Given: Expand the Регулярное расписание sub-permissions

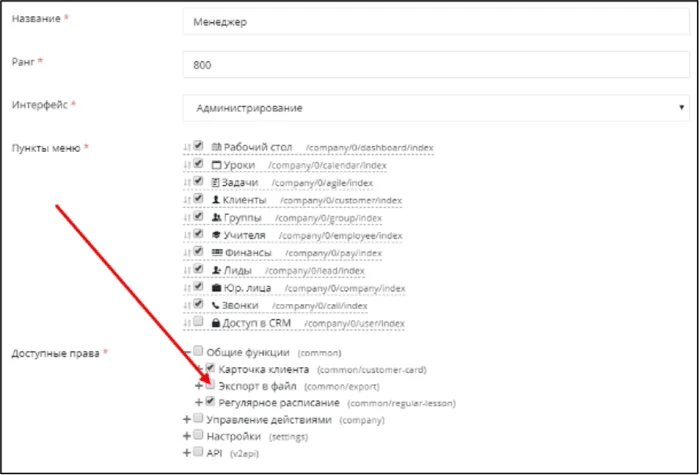Looking at the screenshot, I should point(199,403).
